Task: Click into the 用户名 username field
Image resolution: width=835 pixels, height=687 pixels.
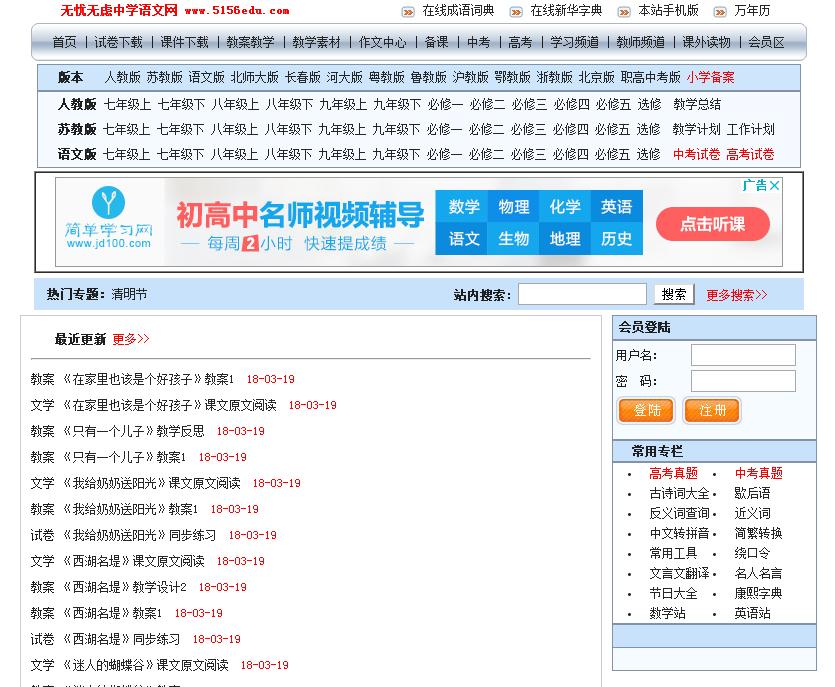Action: 743,355
